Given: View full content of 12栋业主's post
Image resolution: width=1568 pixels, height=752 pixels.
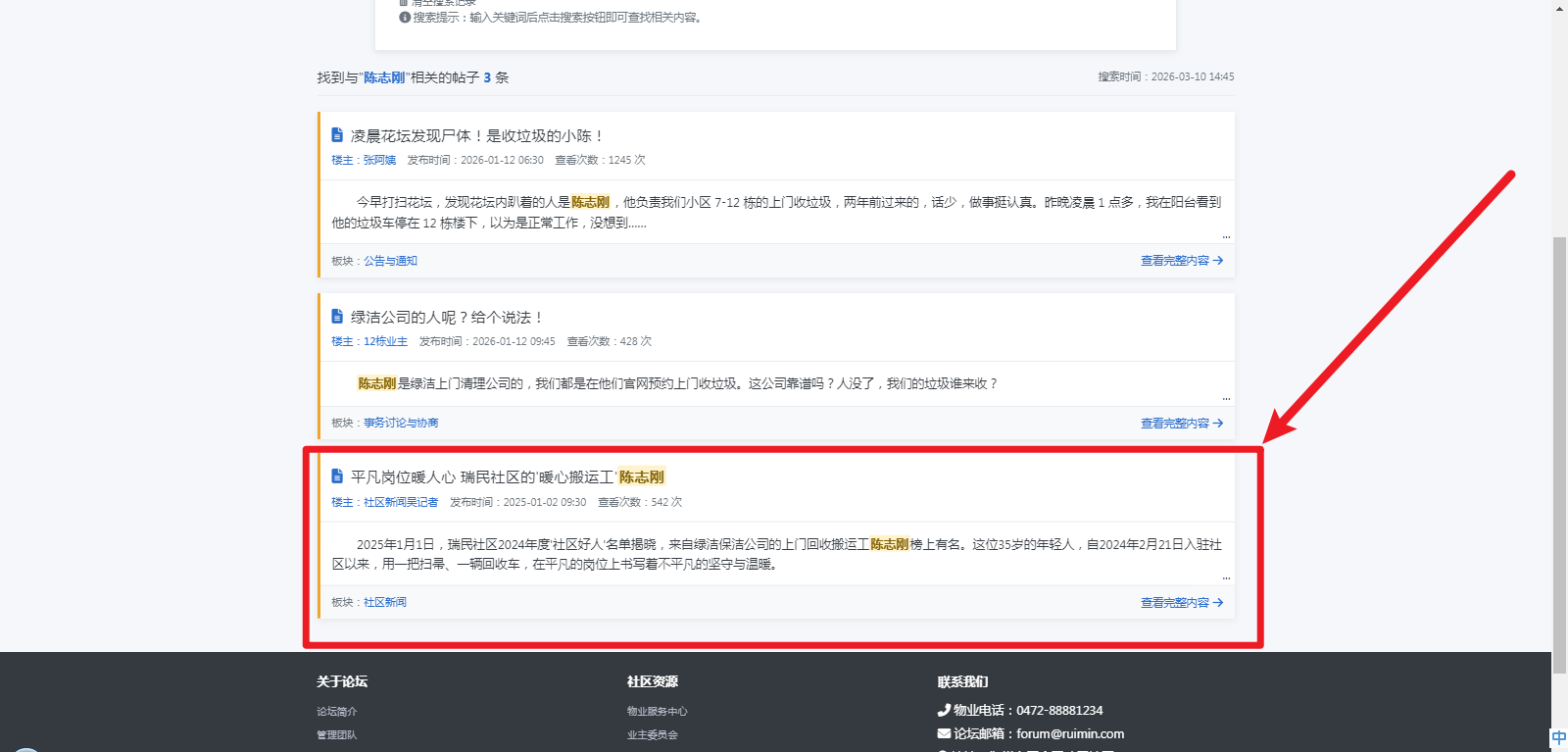Looking at the screenshot, I should [x=1182, y=424].
